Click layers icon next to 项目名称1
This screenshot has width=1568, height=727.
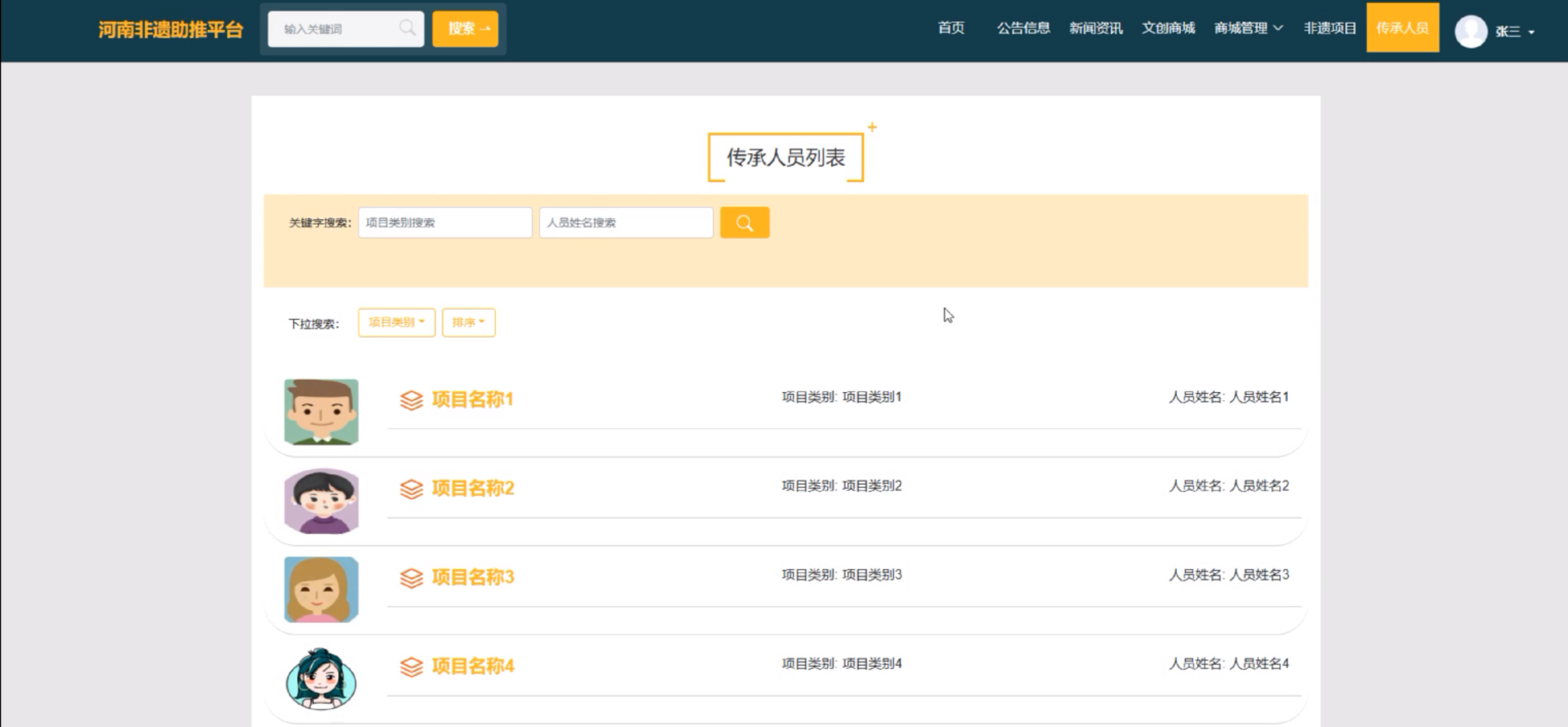pyautogui.click(x=411, y=399)
